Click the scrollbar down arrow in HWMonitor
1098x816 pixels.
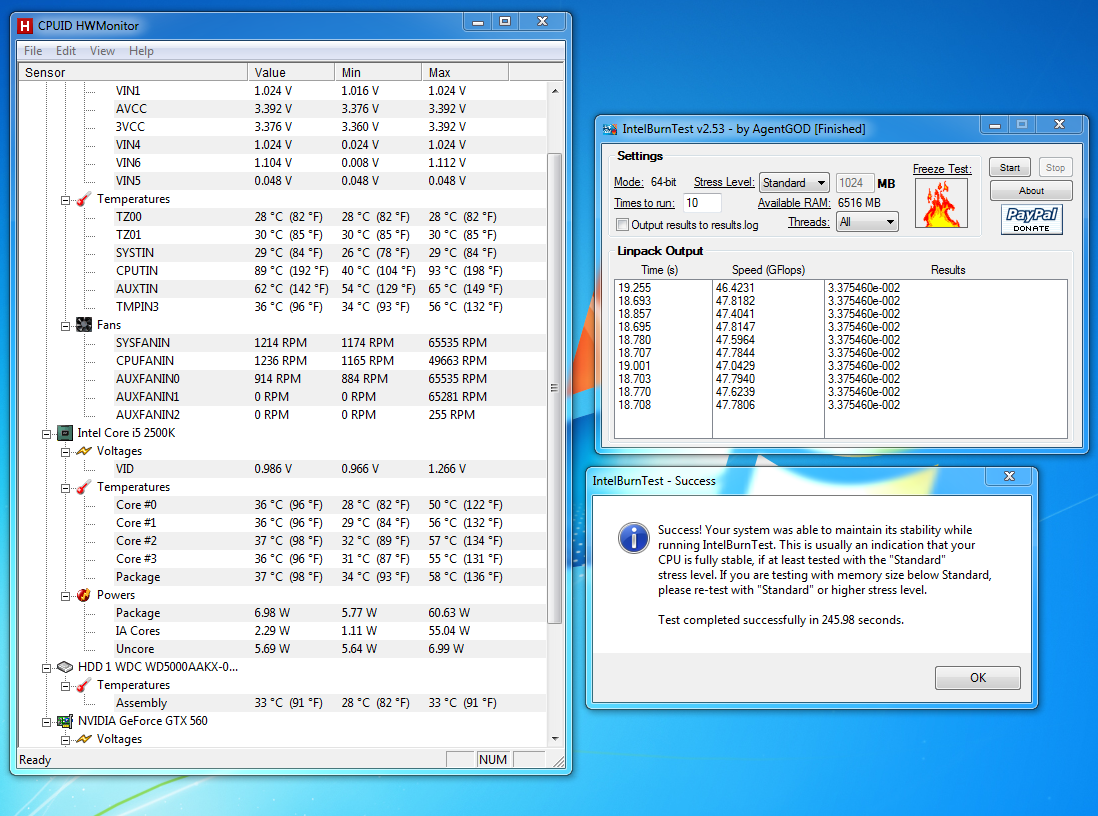555,739
